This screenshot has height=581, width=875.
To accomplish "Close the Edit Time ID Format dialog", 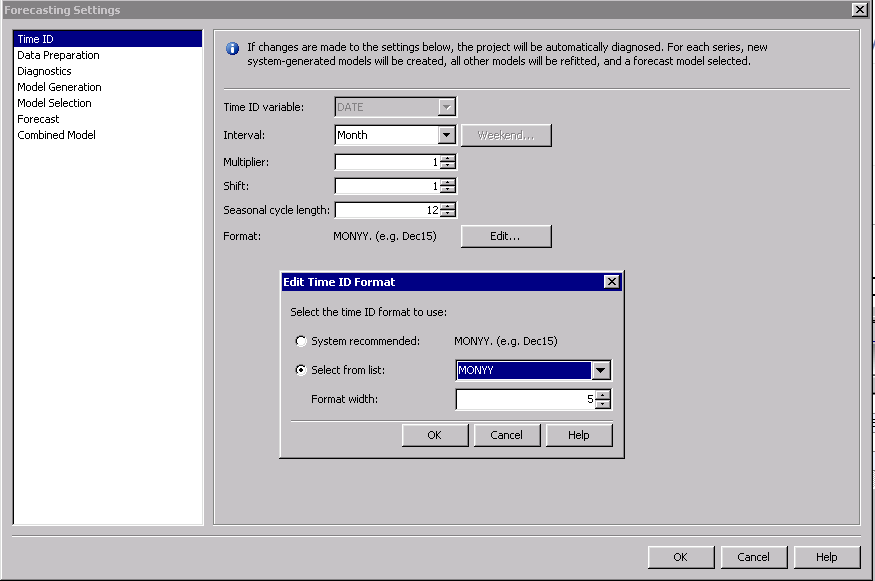I will pyautogui.click(x=611, y=281).
